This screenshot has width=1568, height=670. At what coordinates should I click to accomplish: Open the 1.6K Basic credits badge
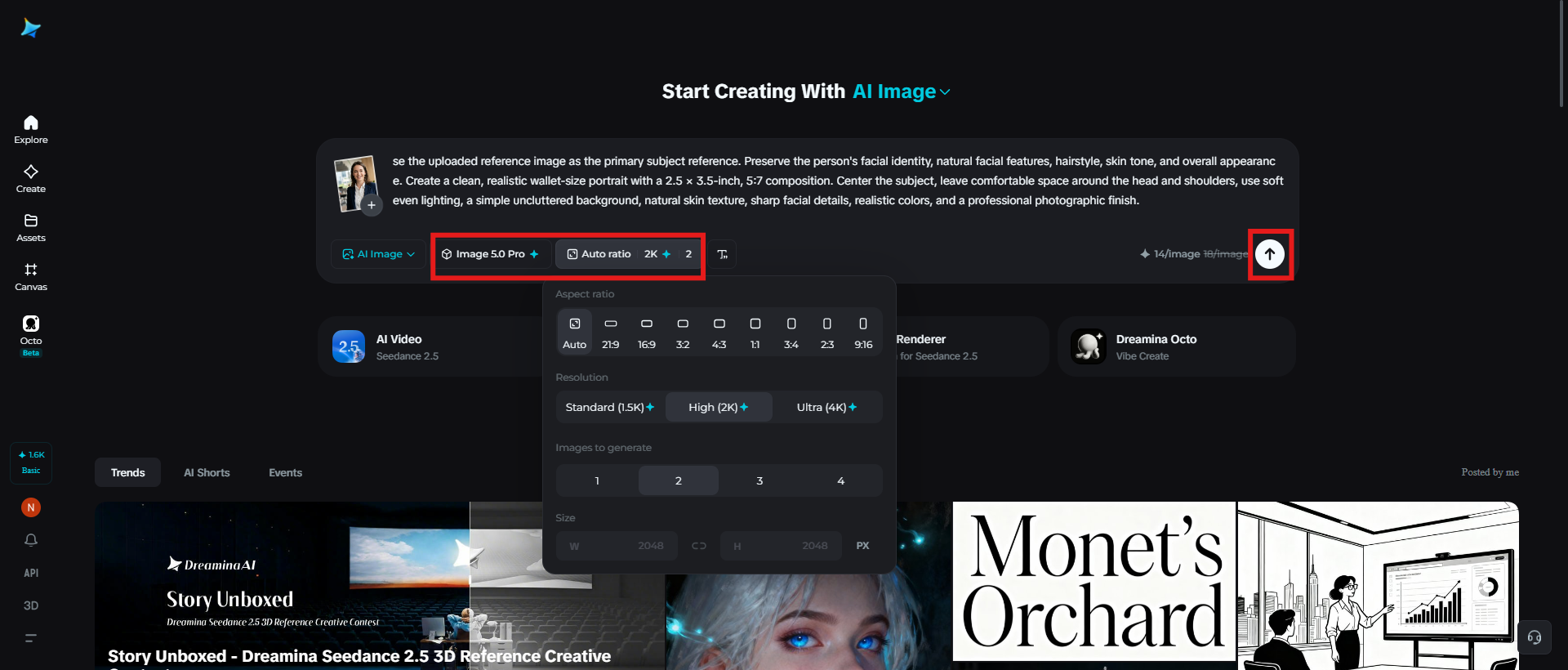tap(31, 462)
